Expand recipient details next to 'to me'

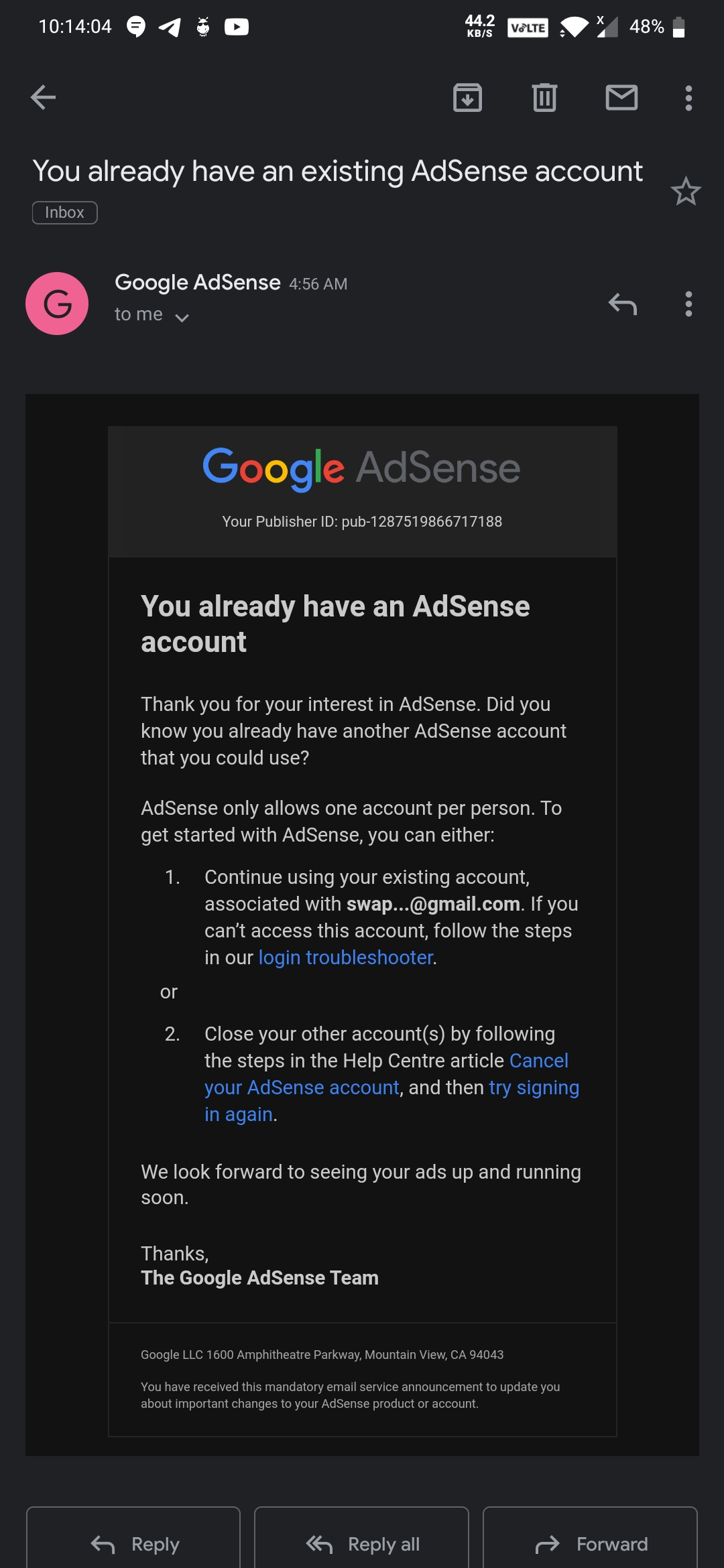pyautogui.click(x=182, y=318)
